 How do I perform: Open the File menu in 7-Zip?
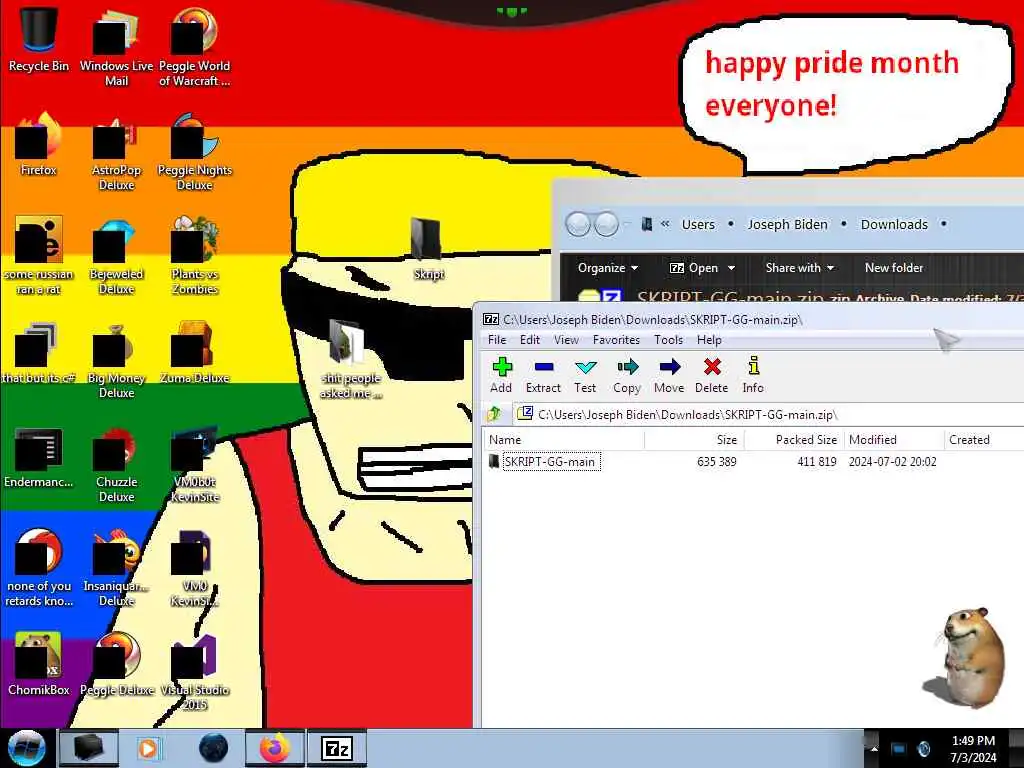497,340
